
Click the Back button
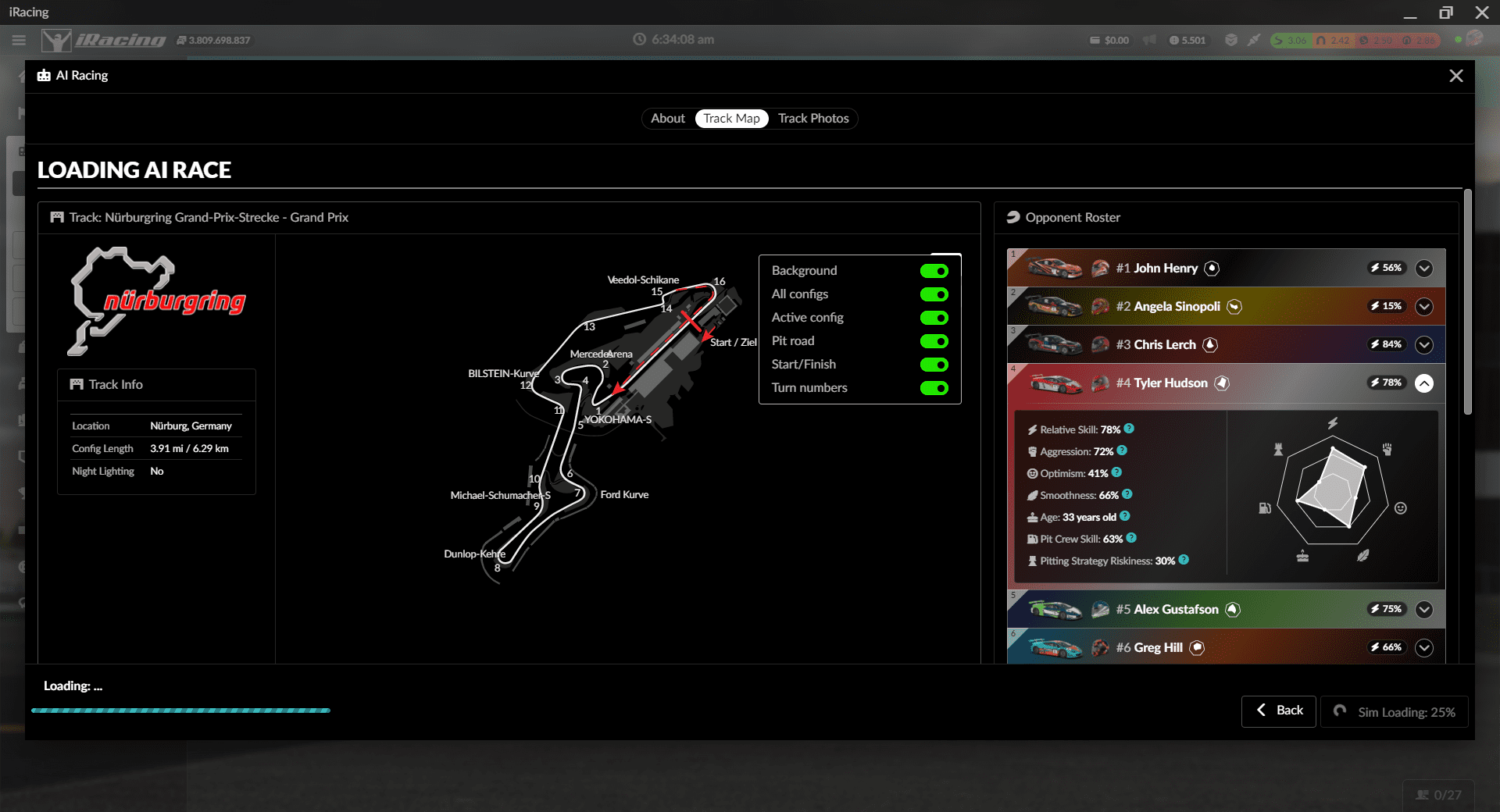(1279, 710)
